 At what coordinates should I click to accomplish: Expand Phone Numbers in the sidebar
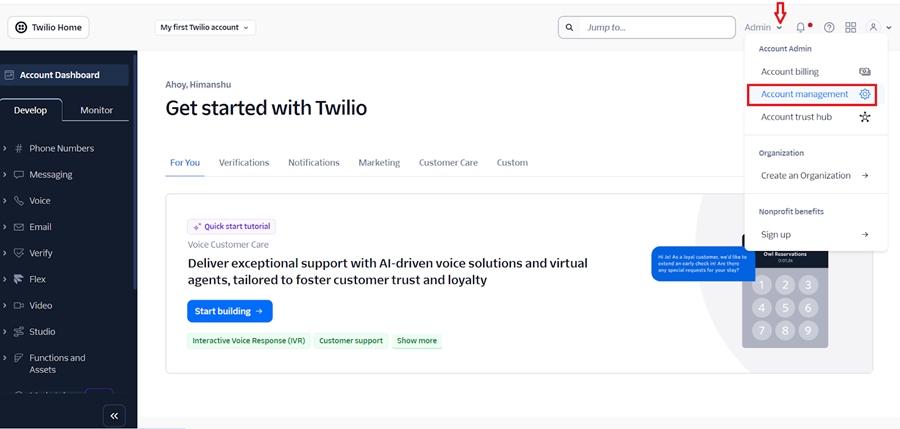[x=61, y=148]
